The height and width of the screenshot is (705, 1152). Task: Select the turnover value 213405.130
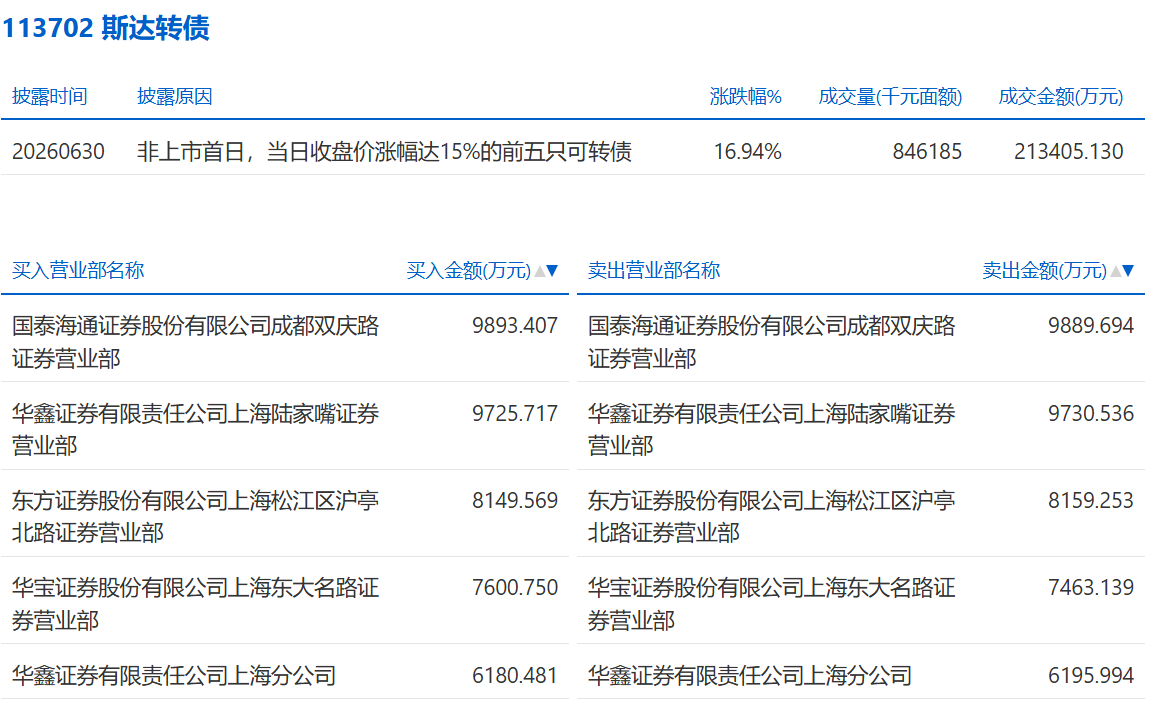click(1069, 152)
